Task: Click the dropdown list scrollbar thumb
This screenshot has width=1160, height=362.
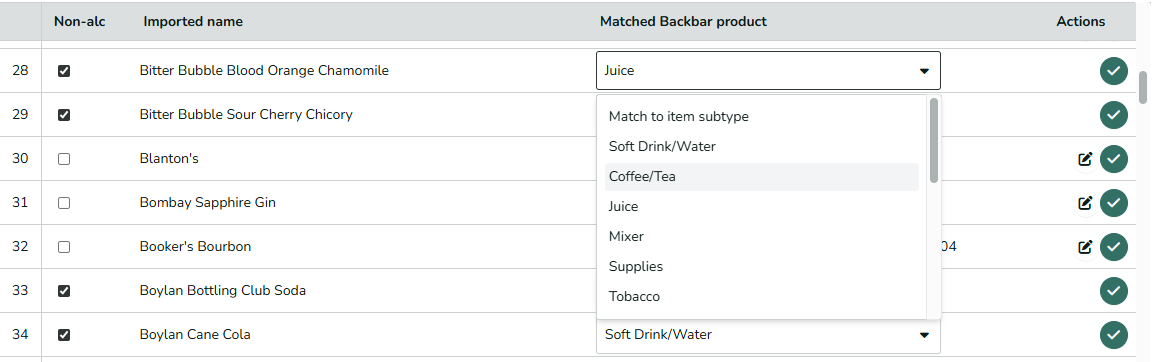Action: coord(934,140)
